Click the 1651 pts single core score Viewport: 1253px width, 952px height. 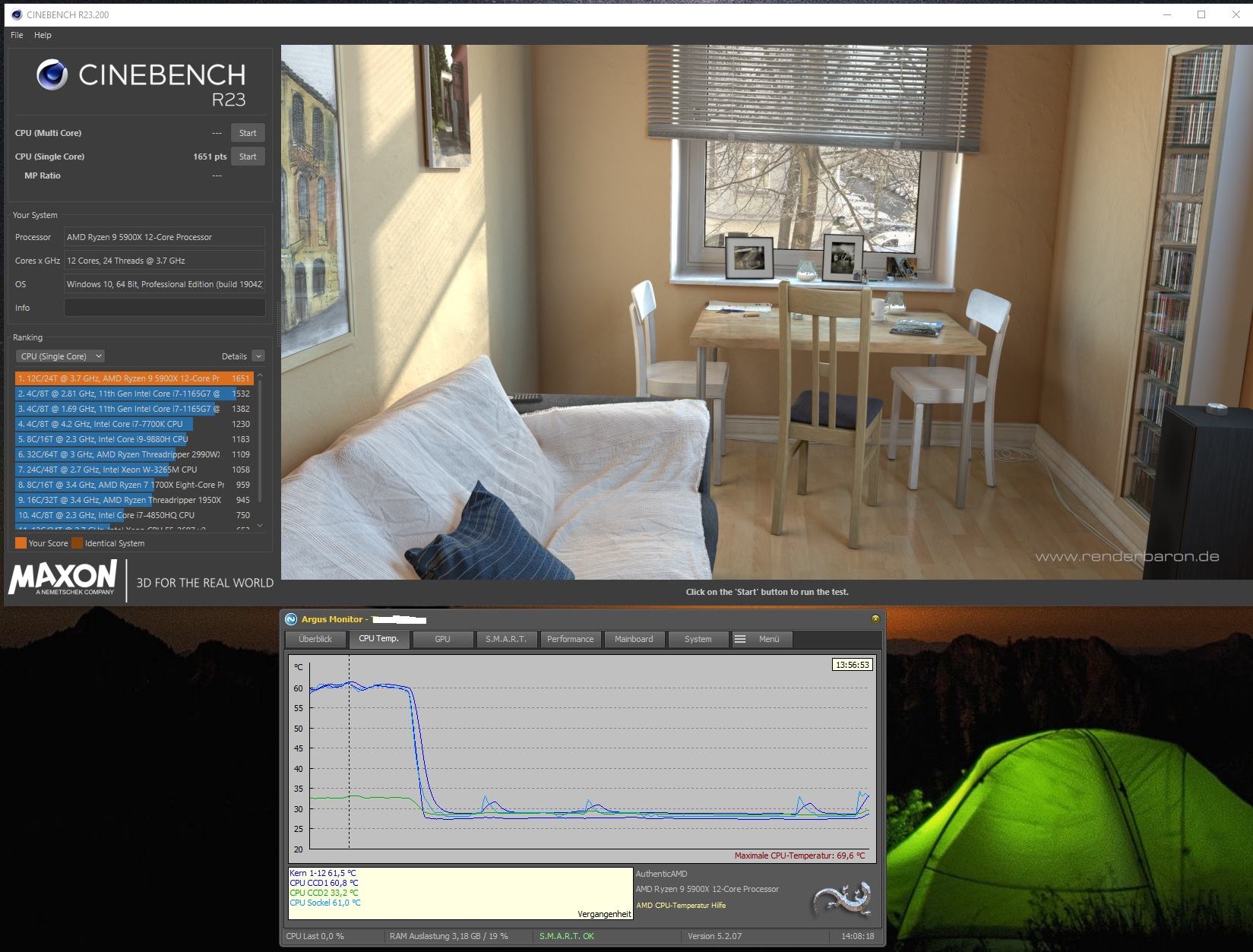pyautogui.click(x=210, y=157)
